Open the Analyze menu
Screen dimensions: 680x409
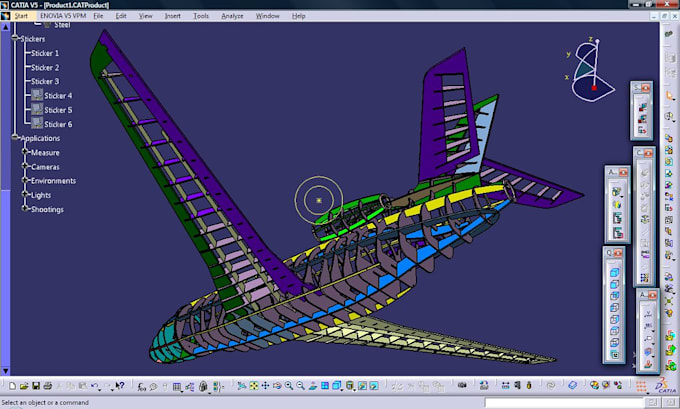[232, 16]
